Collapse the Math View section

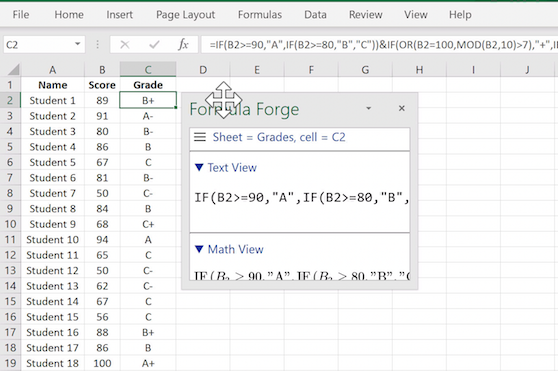click(x=199, y=249)
